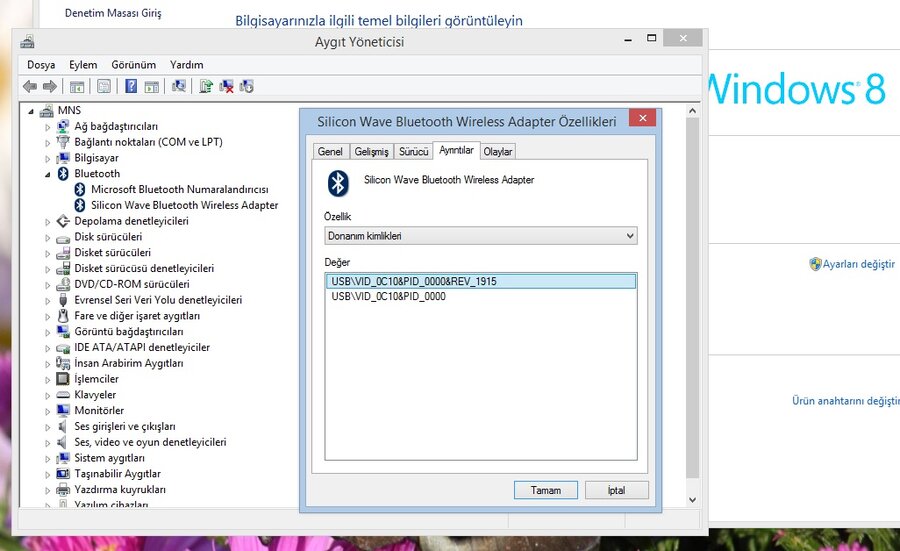Click the MNS computer icon
This screenshot has width=900, height=551.
click(x=46, y=110)
